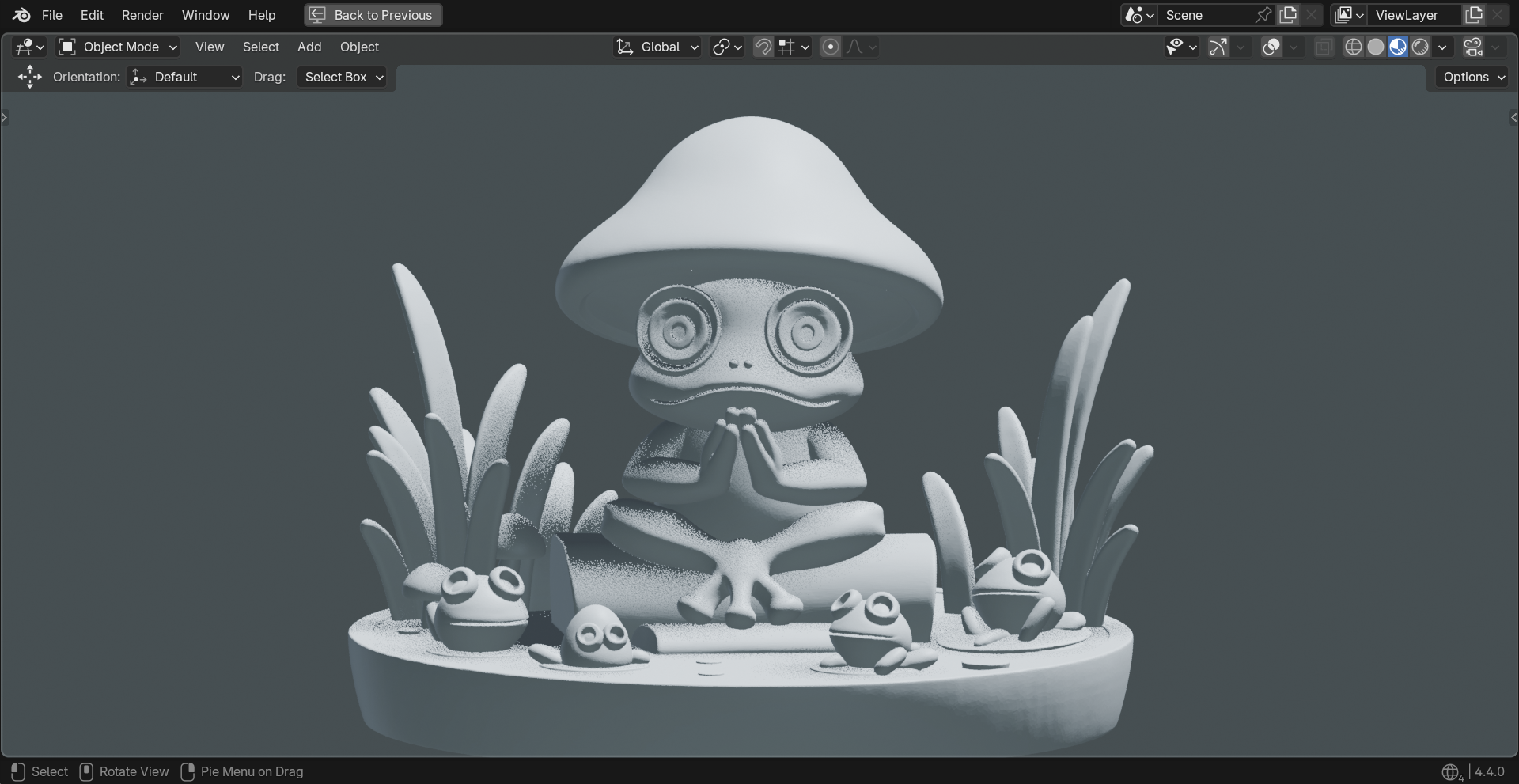Select the Move tool icon

[29, 77]
